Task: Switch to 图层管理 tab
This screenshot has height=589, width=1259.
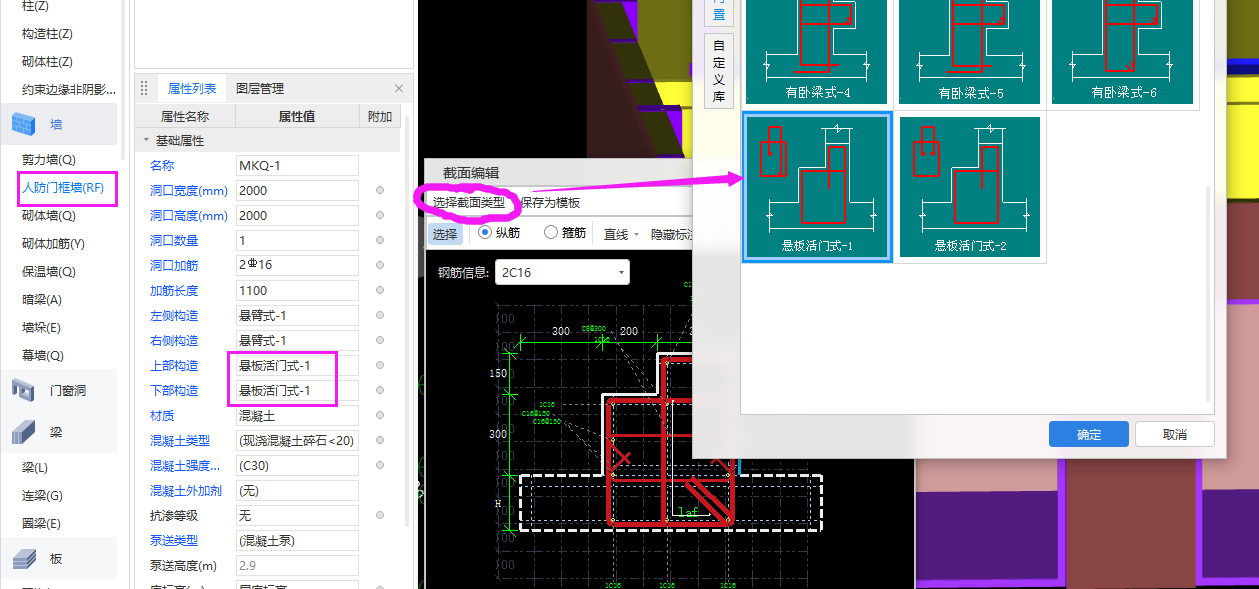Action: (260, 88)
